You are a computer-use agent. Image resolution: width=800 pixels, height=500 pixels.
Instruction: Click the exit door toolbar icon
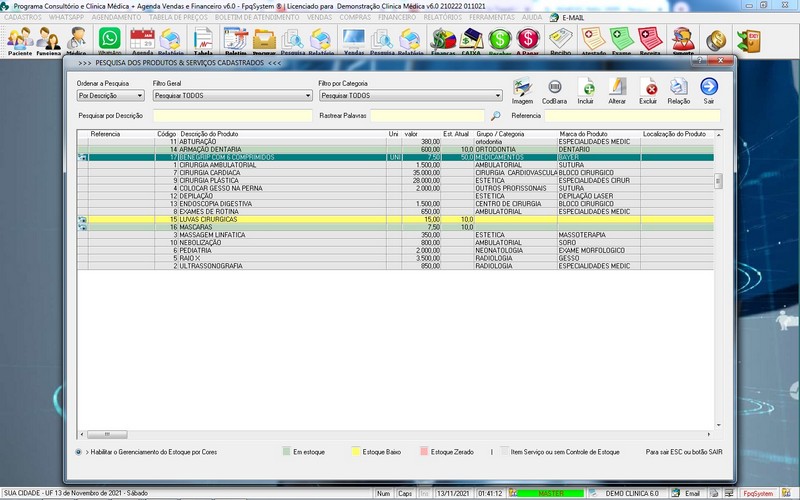[x=748, y=41]
